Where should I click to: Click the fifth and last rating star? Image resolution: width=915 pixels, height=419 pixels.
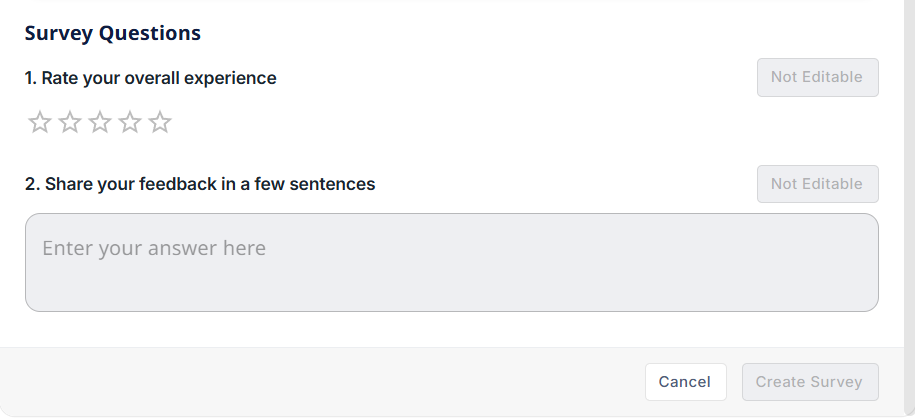tap(160, 123)
